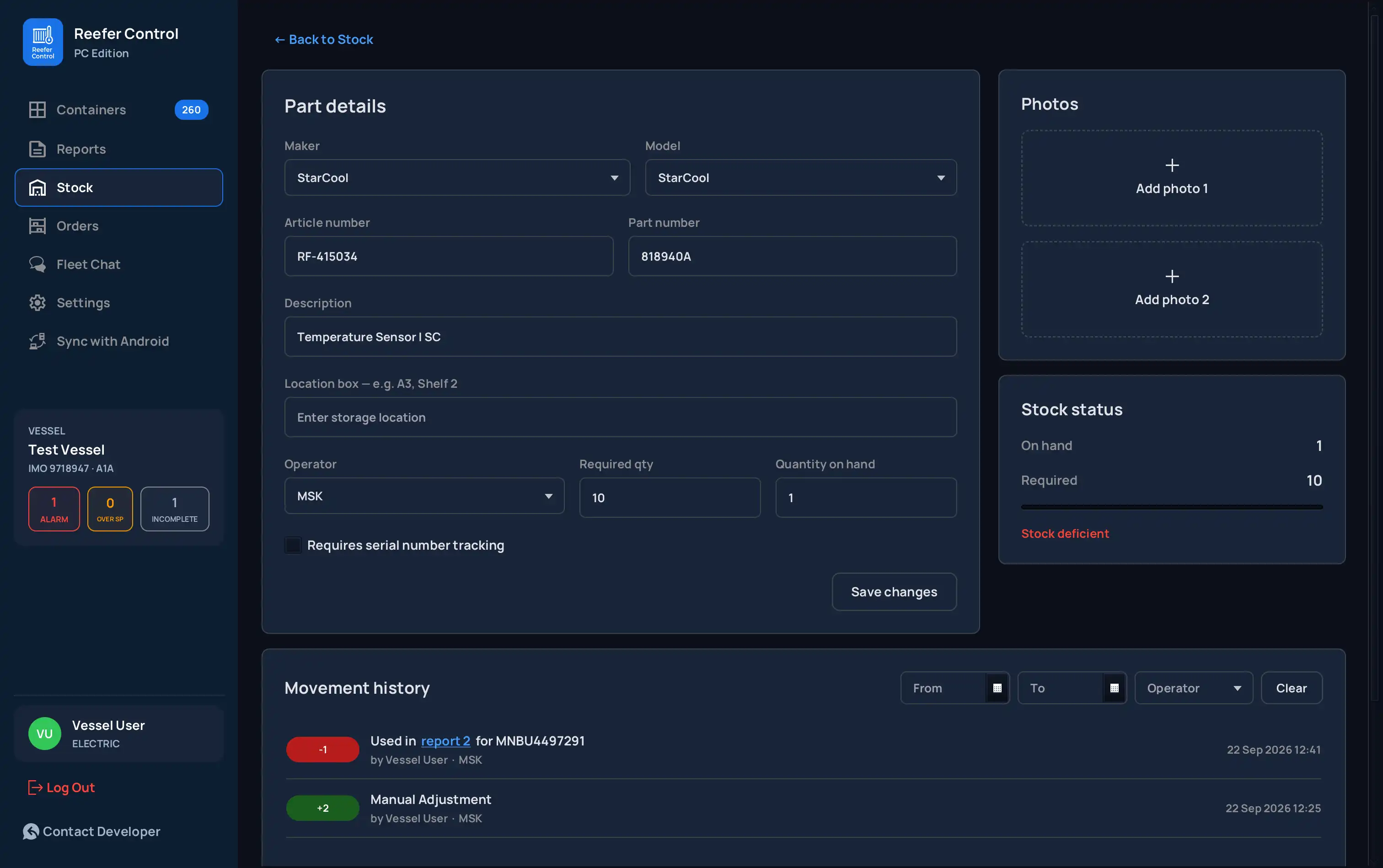Viewport: 1383px width, 868px height.
Task: Open Reports in the sidebar
Action: point(119,149)
